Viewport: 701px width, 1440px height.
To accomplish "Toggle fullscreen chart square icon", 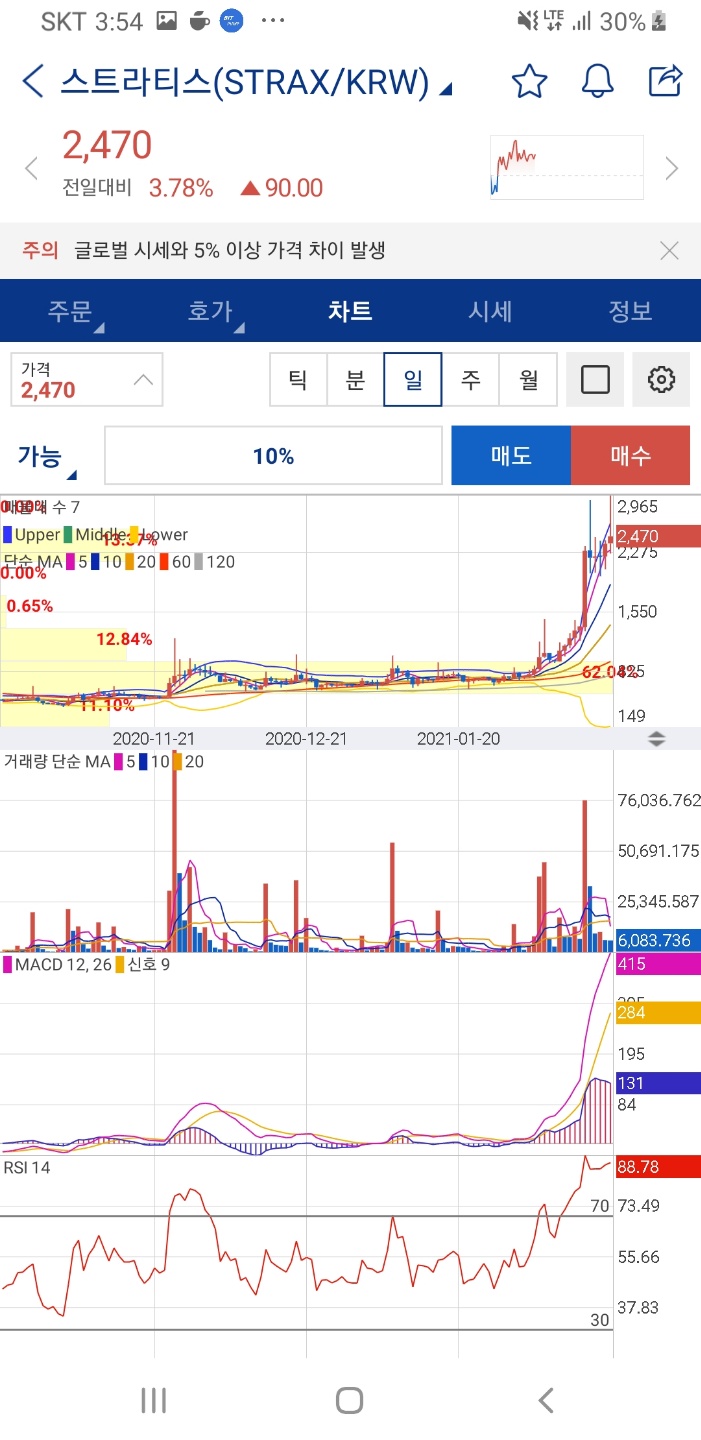I will tap(595, 379).
